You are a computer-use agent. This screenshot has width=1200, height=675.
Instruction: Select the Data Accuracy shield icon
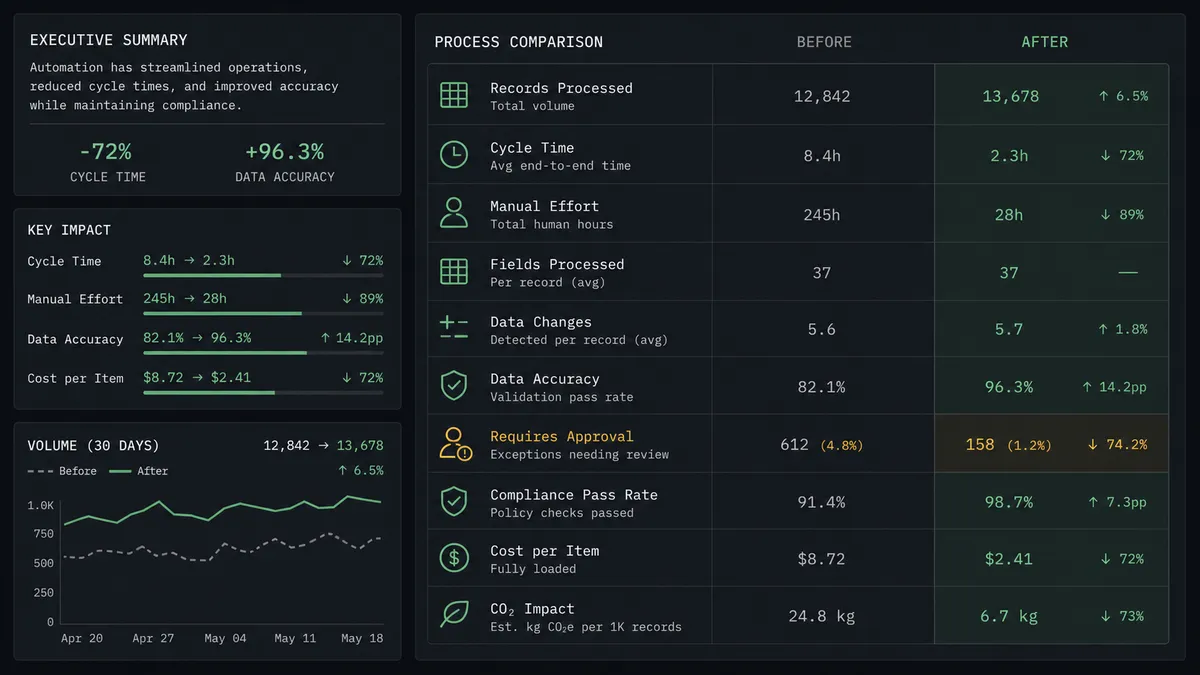[454, 386]
